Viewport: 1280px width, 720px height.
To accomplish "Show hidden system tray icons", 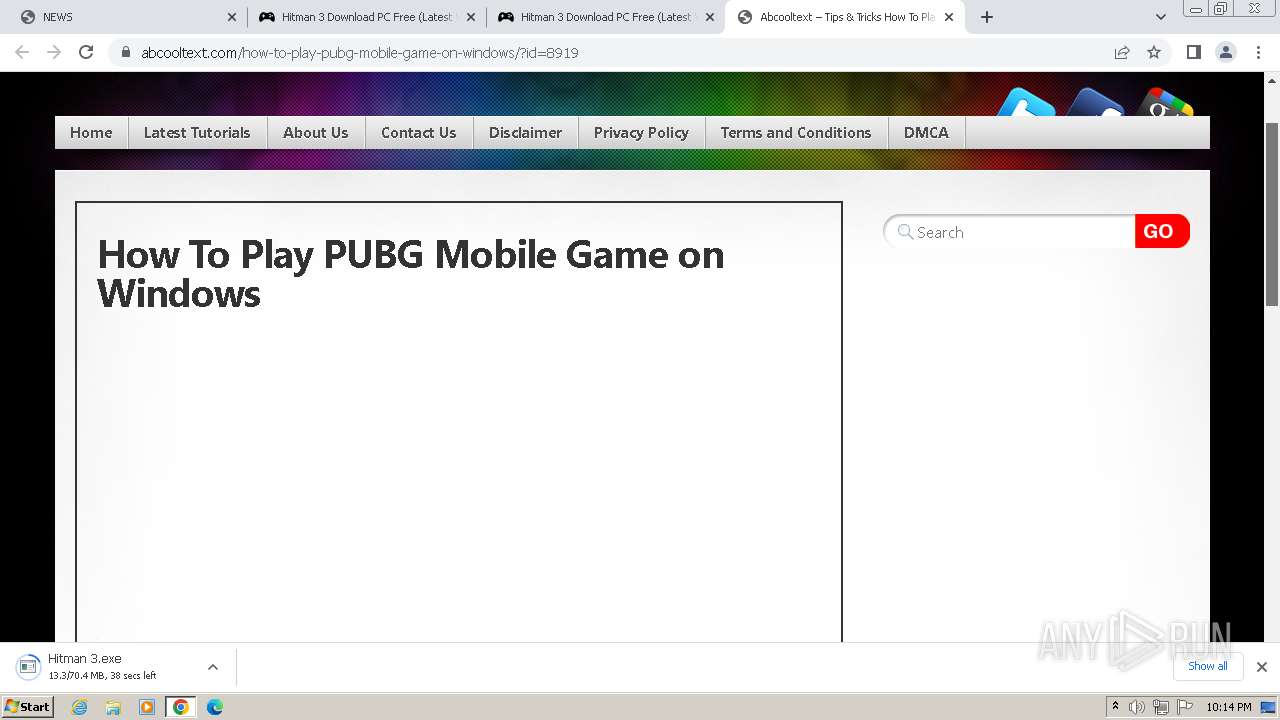I will point(1115,707).
